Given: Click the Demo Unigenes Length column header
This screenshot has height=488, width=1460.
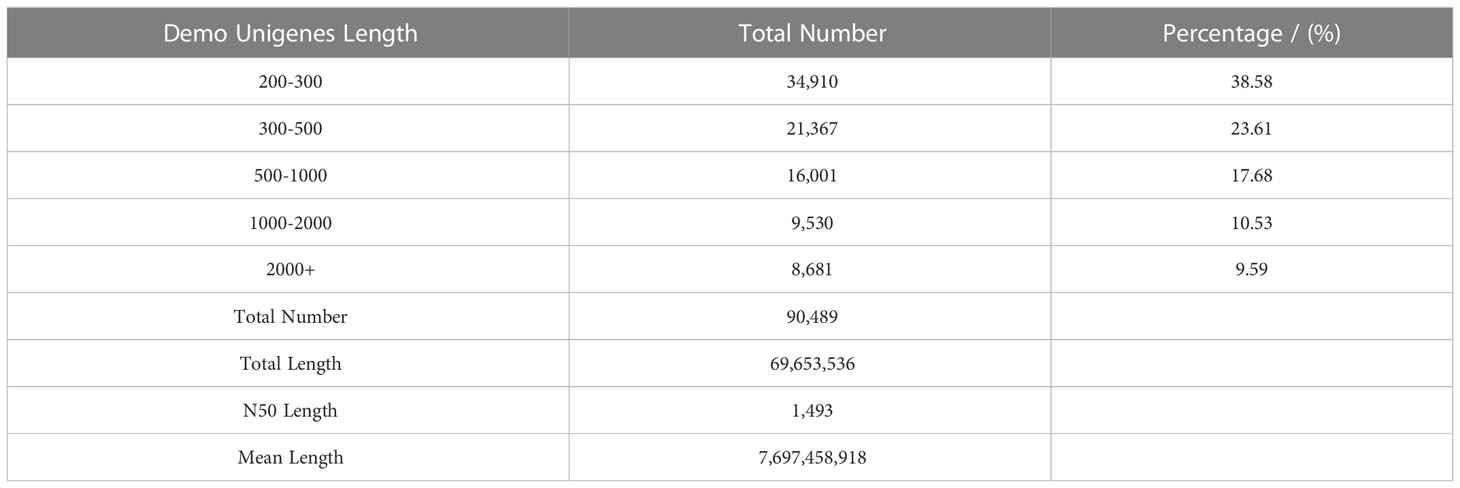Looking at the screenshot, I should (x=290, y=33).
